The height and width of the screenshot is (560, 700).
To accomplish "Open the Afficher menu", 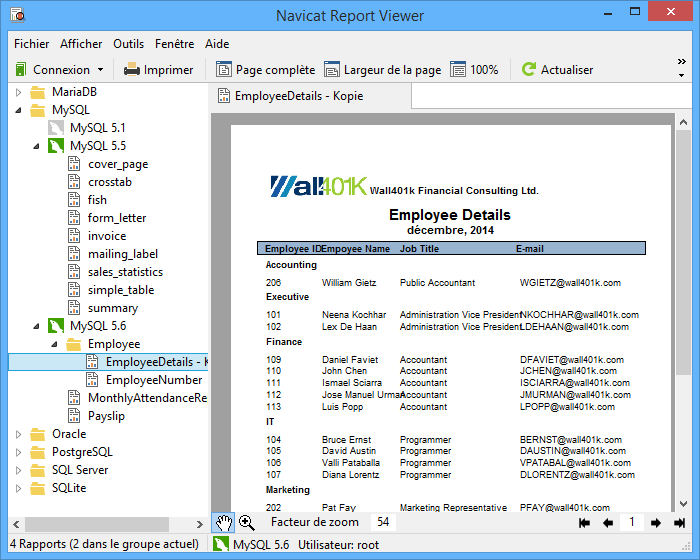I will [x=81, y=44].
